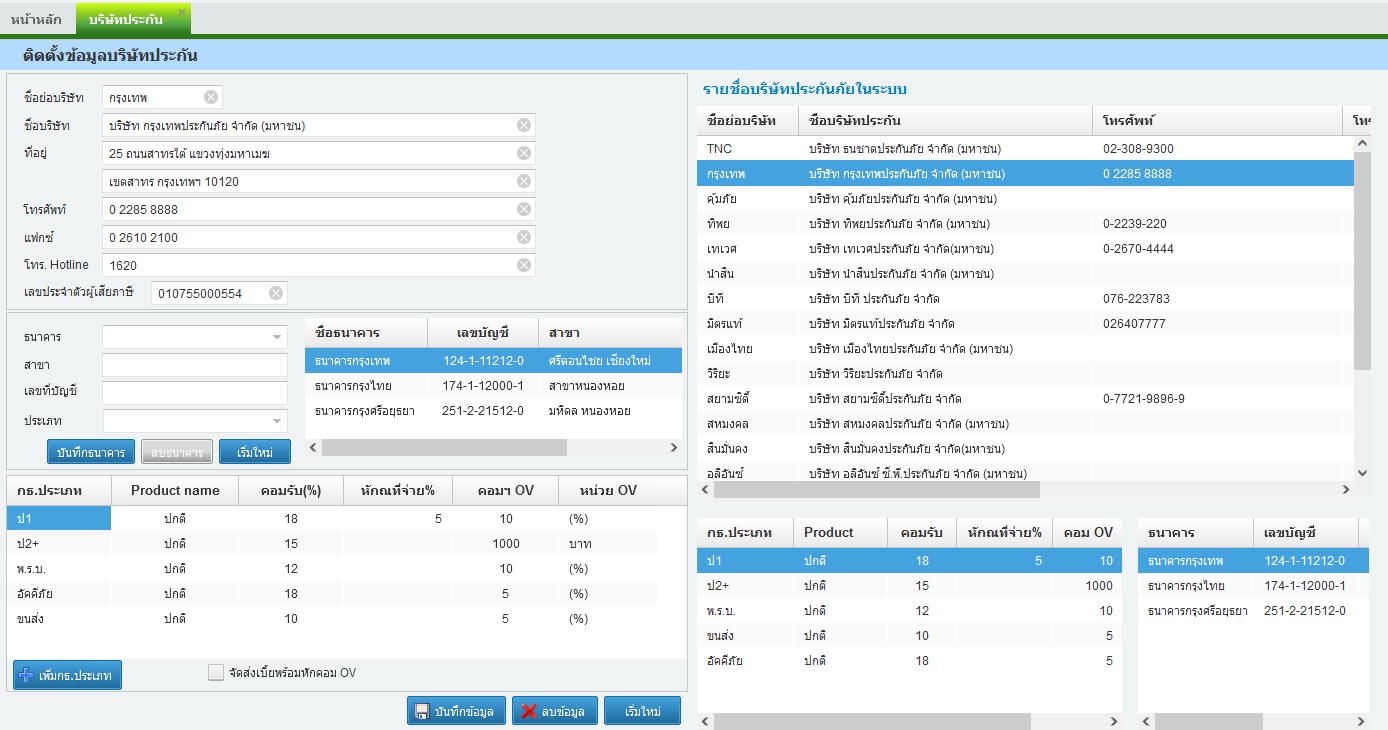The height and width of the screenshot is (730, 1388).
Task: Click the บันทึกข้อมูล save button
Action: (456, 711)
